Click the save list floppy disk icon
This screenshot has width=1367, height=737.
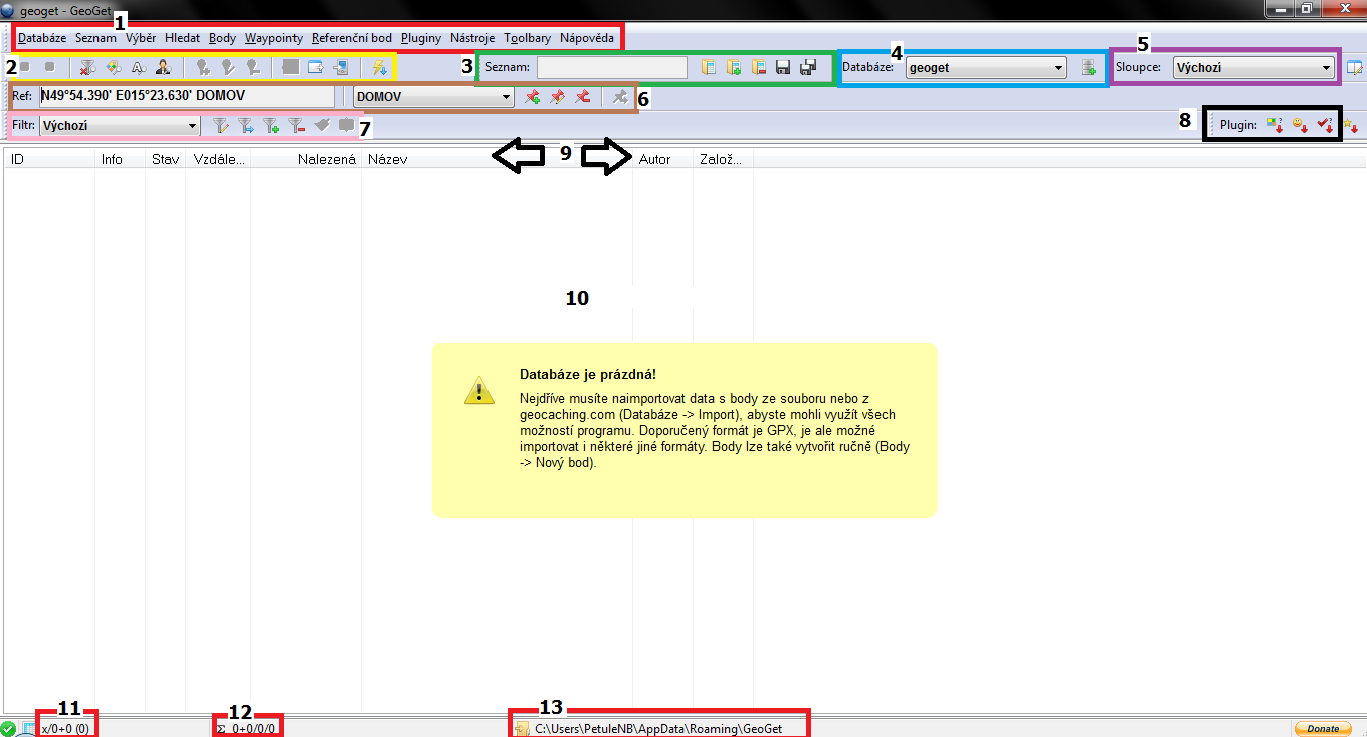tap(783, 67)
